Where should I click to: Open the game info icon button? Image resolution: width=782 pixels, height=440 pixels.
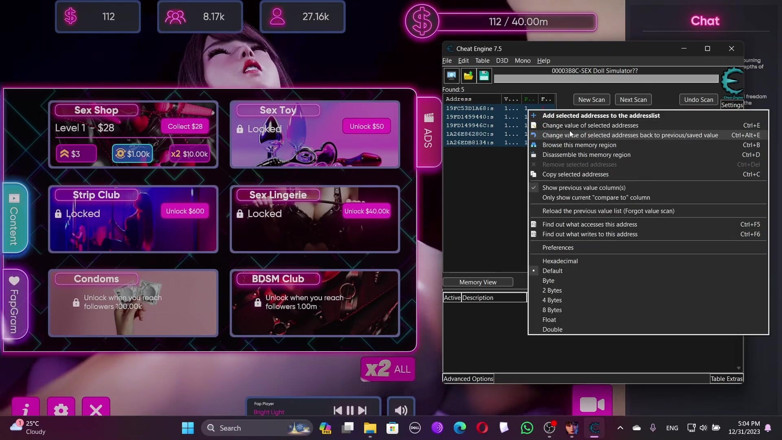tap(26, 409)
